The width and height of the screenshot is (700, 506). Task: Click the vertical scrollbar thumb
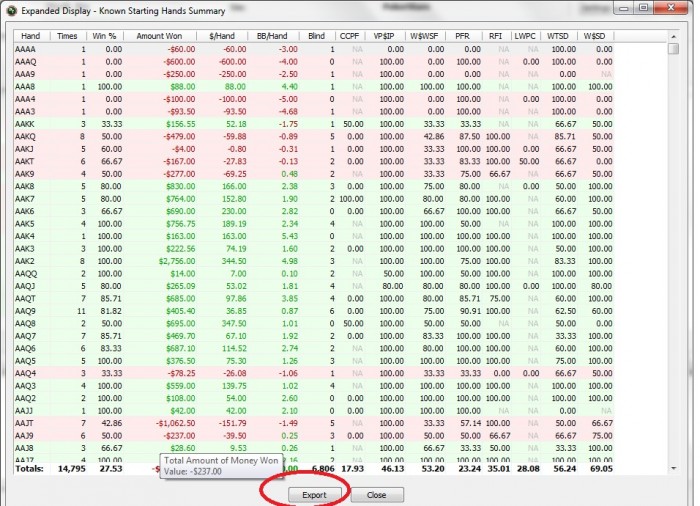674,49
